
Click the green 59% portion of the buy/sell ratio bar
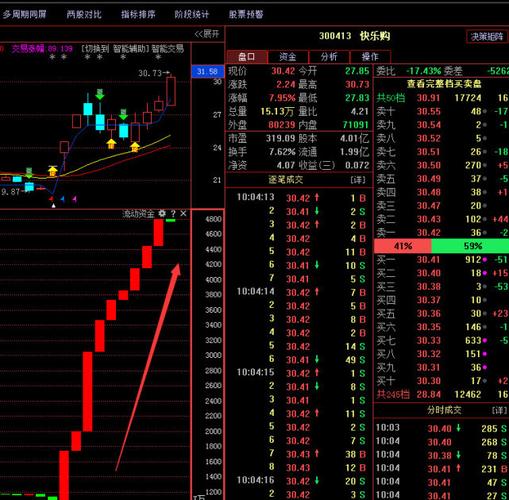point(470,246)
